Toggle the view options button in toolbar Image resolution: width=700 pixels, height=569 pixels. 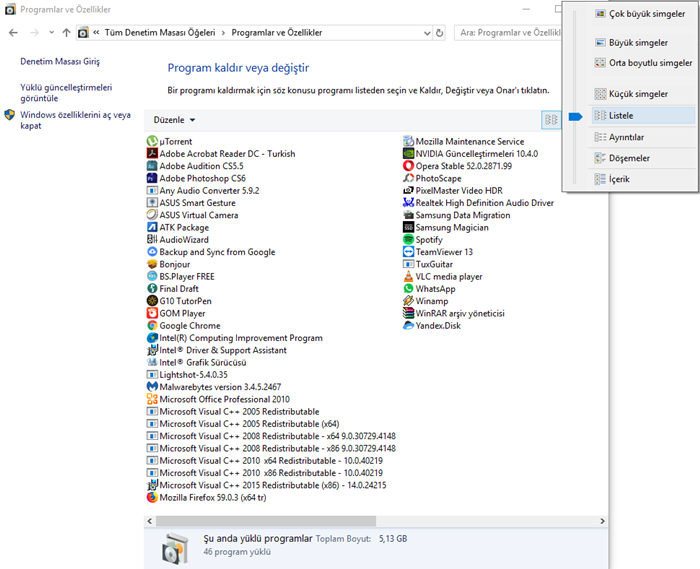tap(549, 119)
